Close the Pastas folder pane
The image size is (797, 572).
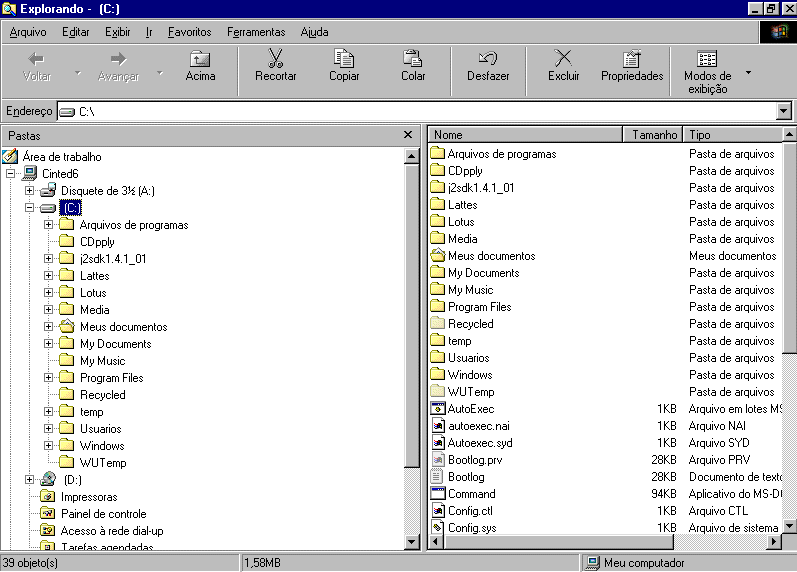[408, 135]
